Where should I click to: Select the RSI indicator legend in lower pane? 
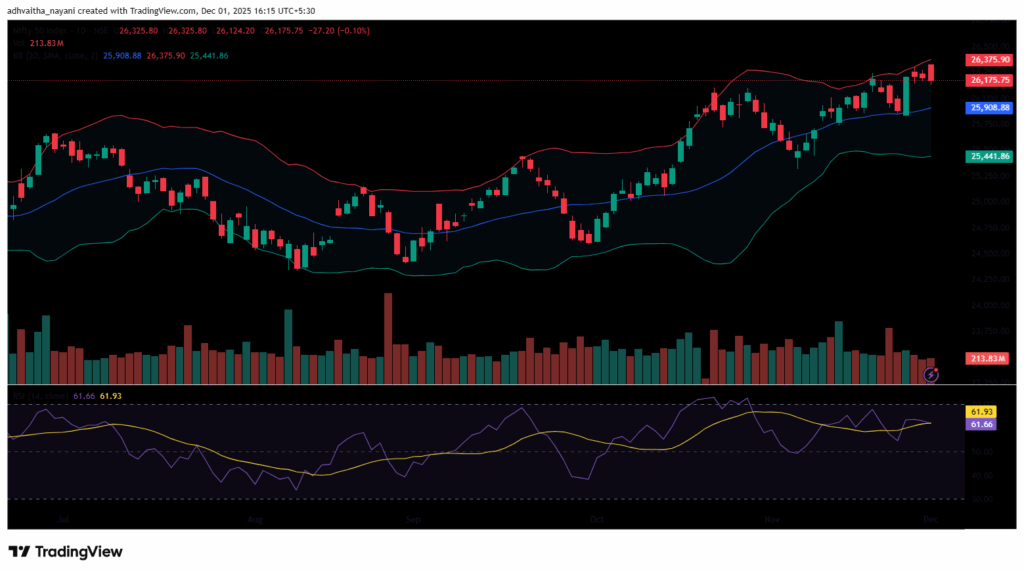pos(40,397)
